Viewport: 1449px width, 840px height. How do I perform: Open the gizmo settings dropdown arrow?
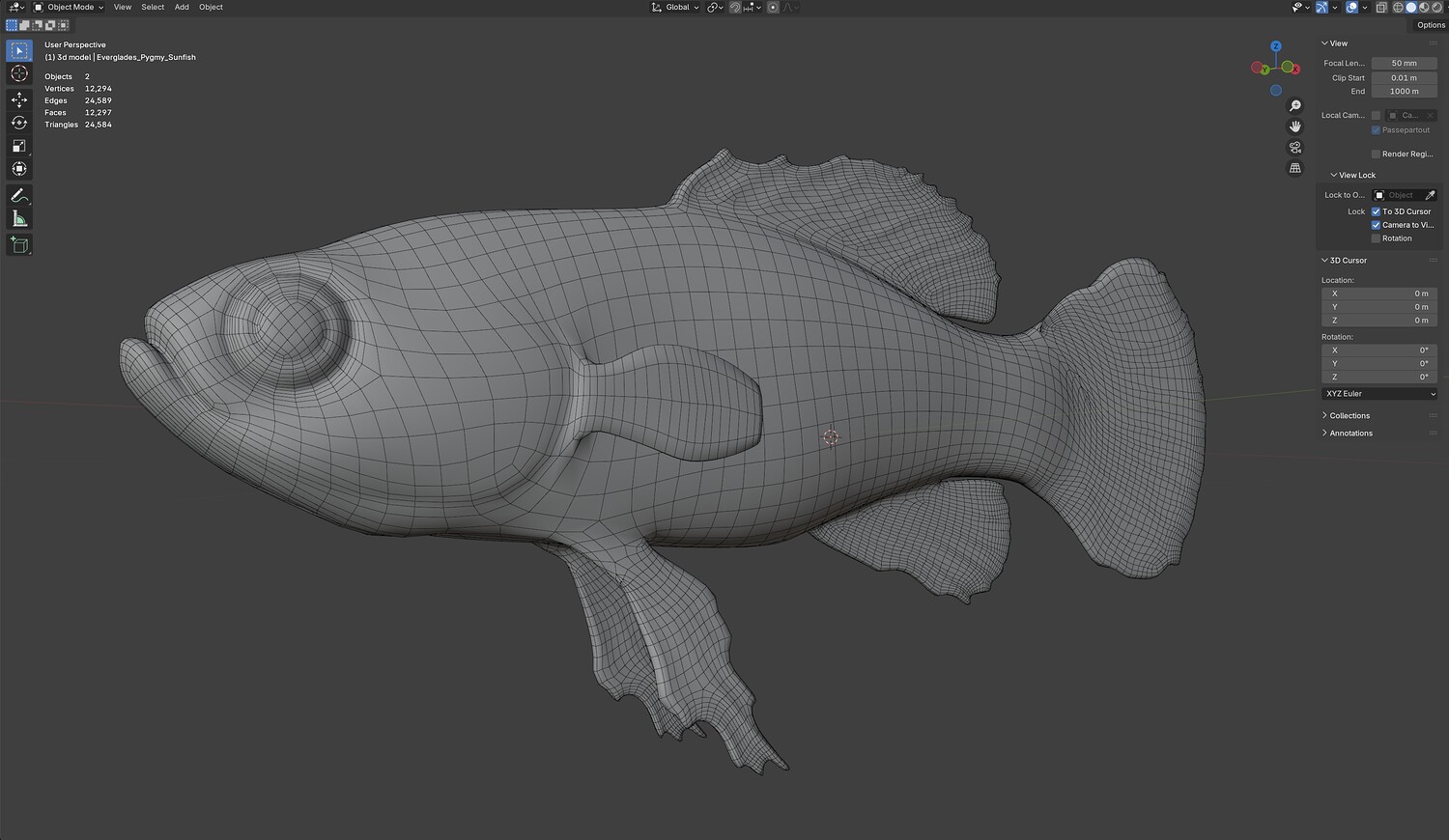(1334, 7)
